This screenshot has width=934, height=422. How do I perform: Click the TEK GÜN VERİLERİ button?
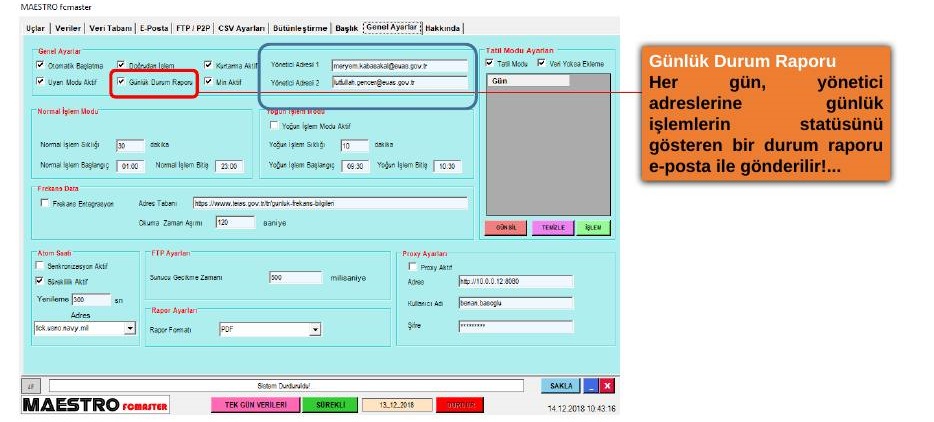click(254, 405)
